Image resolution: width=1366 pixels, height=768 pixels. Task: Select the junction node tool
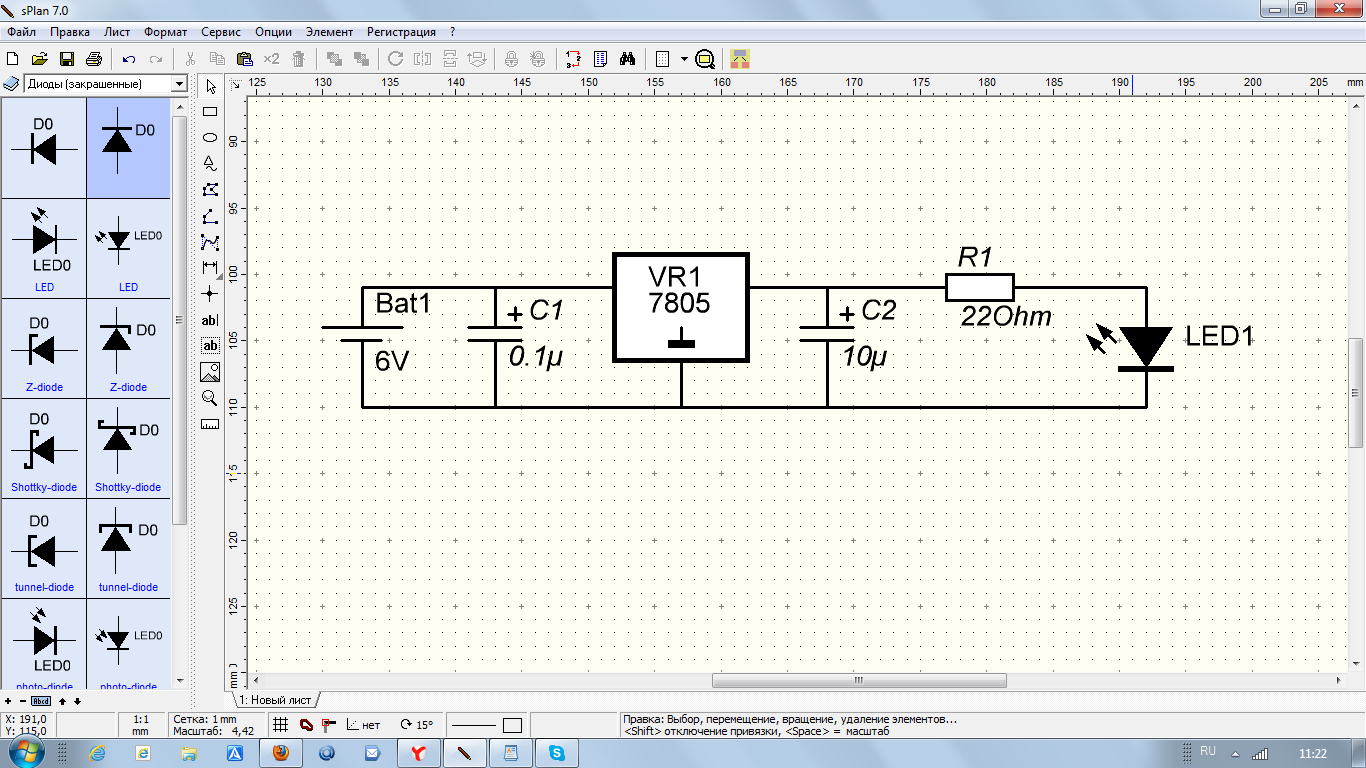pos(210,293)
